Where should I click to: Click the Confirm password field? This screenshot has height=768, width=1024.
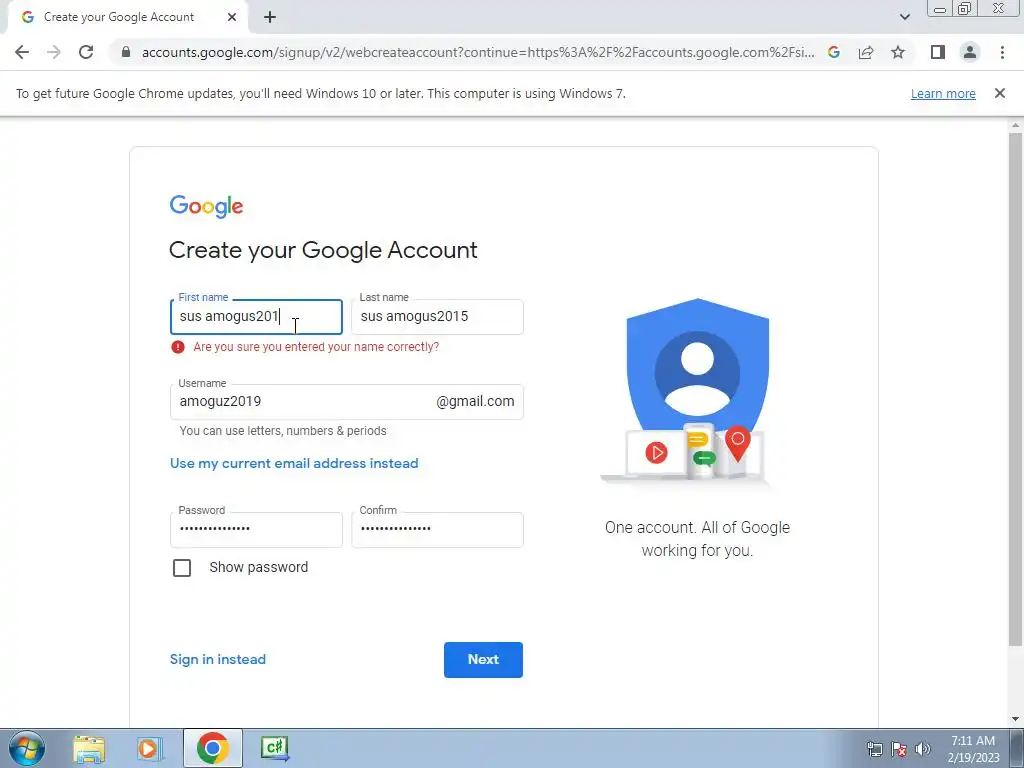(437, 529)
